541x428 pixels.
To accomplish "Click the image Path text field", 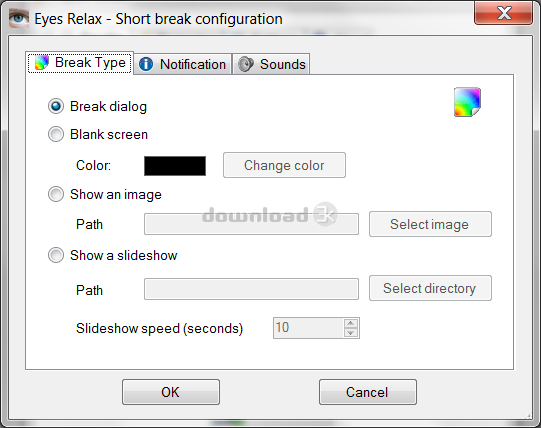I will tap(251, 224).
